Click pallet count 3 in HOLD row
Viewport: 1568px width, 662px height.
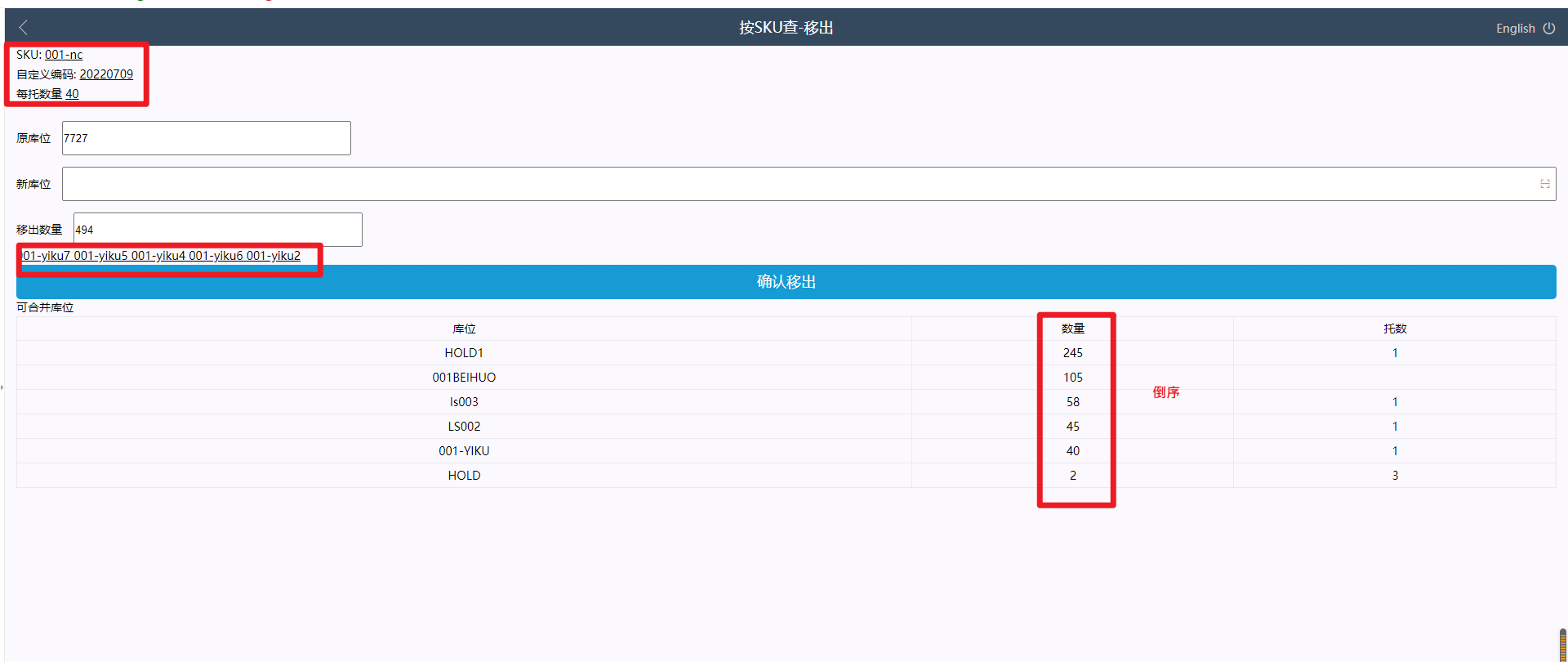point(1395,476)
